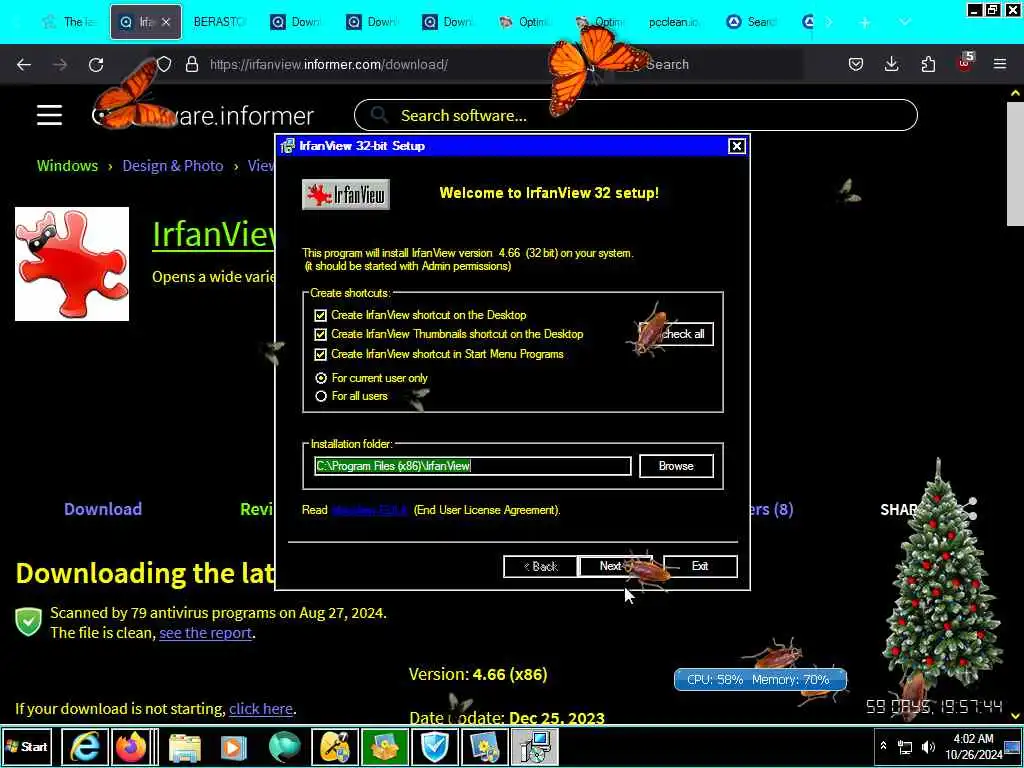Image resolution: width=1024 pixels, height=768 pixels.
Task: Expand the list all tabs chevron
Action: point(904,22)
